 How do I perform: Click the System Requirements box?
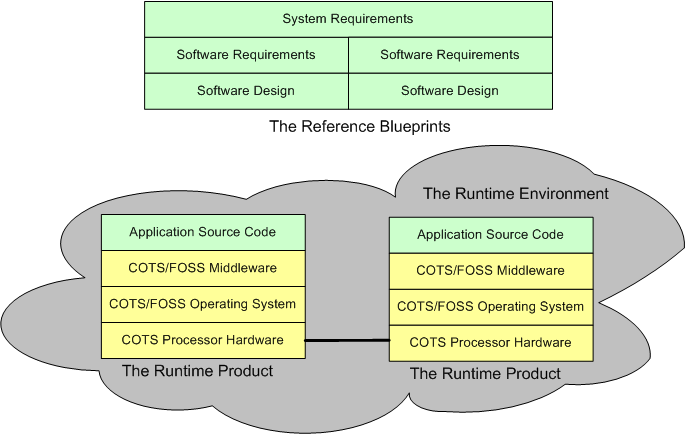click(347, 19)
